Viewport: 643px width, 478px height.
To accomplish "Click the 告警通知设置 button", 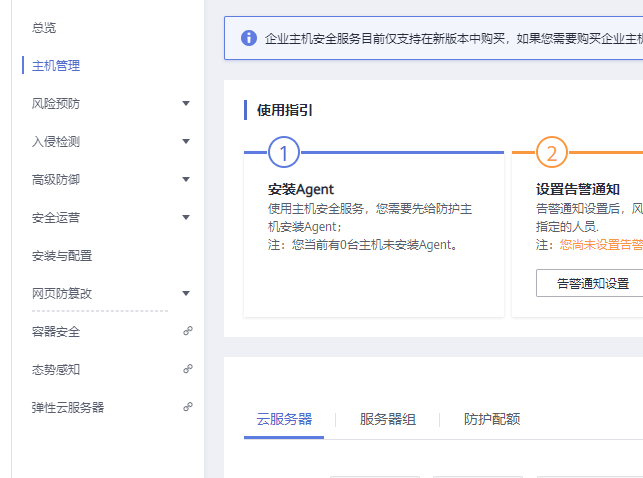I will pos(592,283).
